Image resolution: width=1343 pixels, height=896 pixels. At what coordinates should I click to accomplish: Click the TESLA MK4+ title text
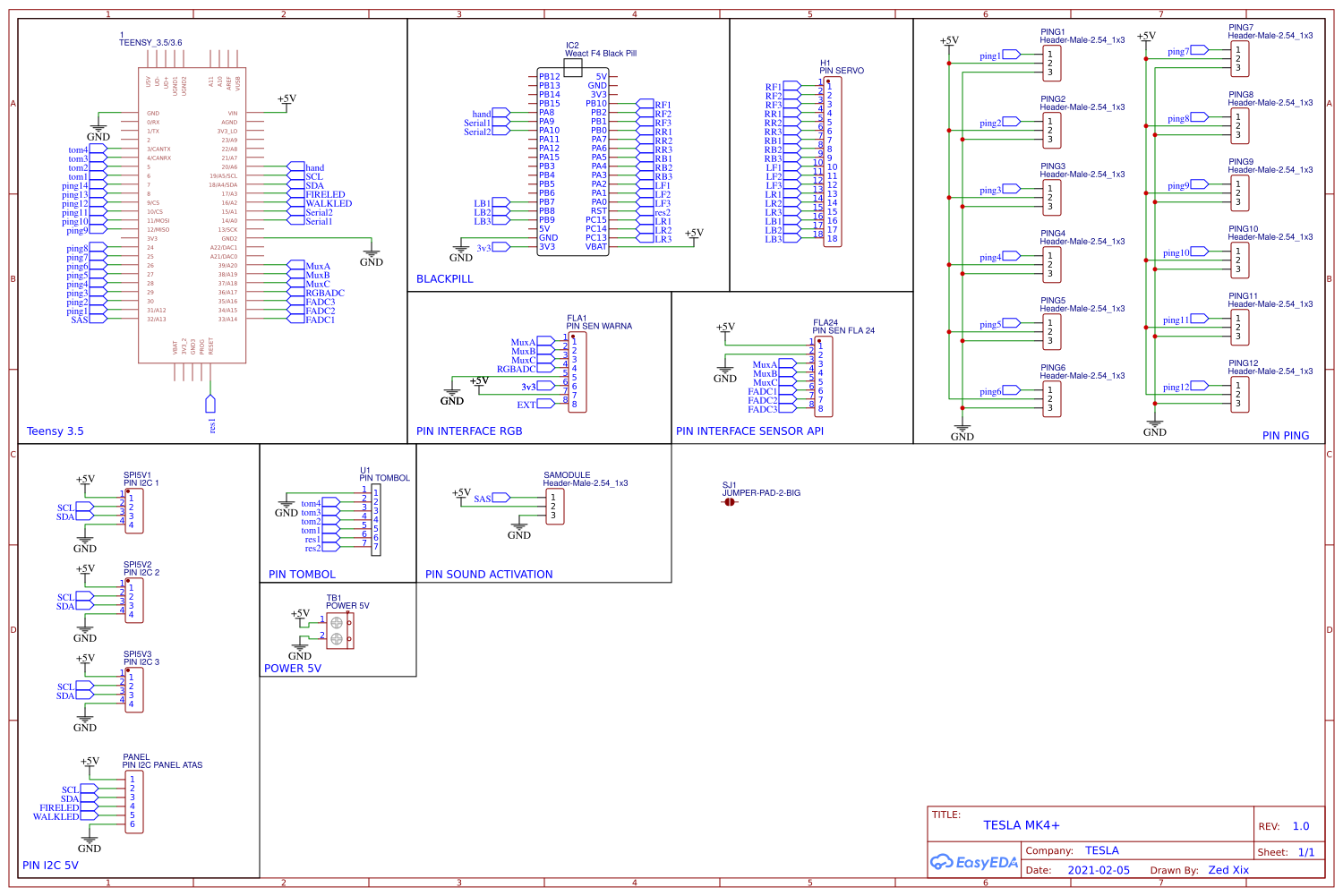(1022, 824)
